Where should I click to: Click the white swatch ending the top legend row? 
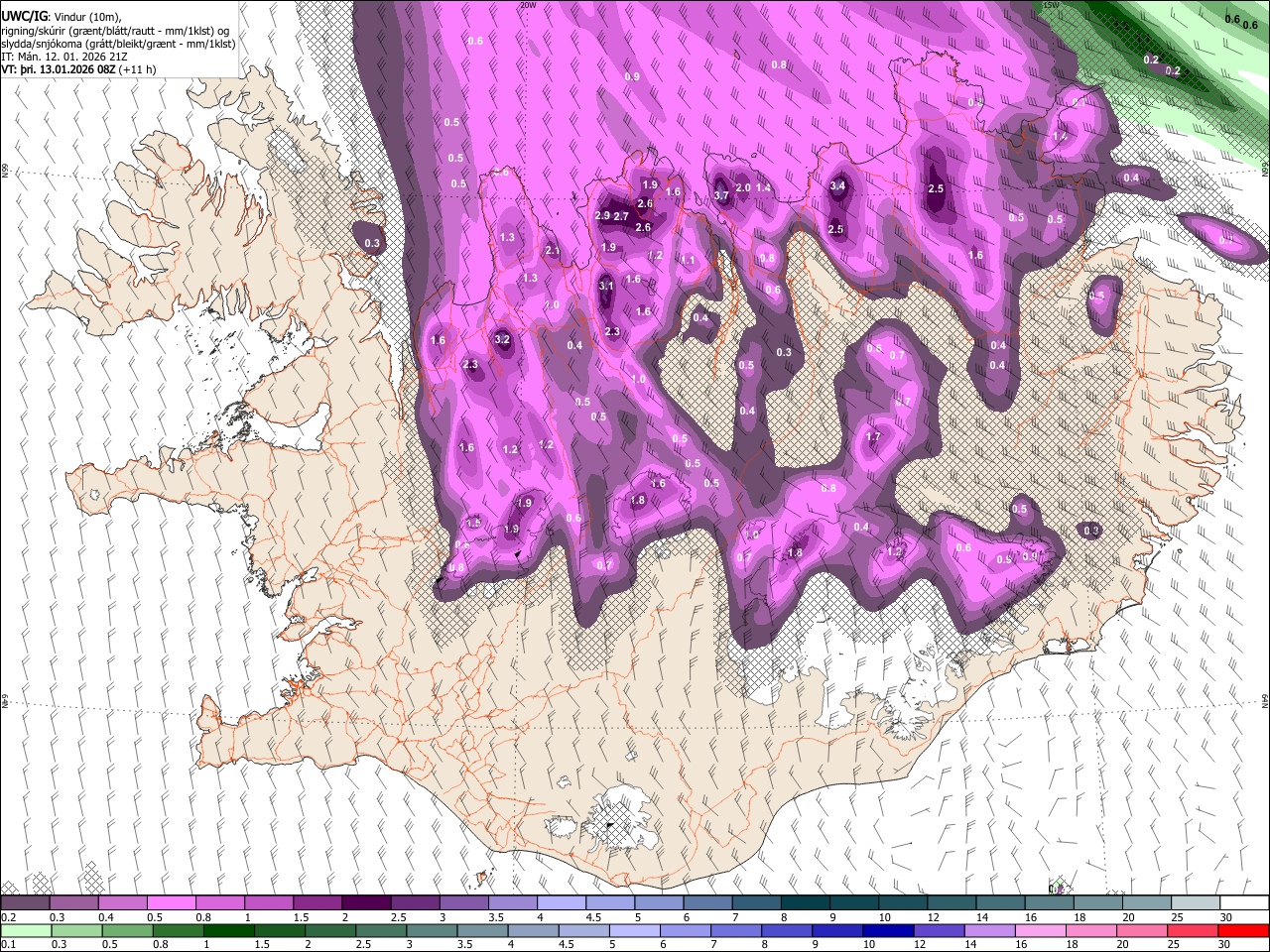pyautogui.click(x=1244, y=903)
